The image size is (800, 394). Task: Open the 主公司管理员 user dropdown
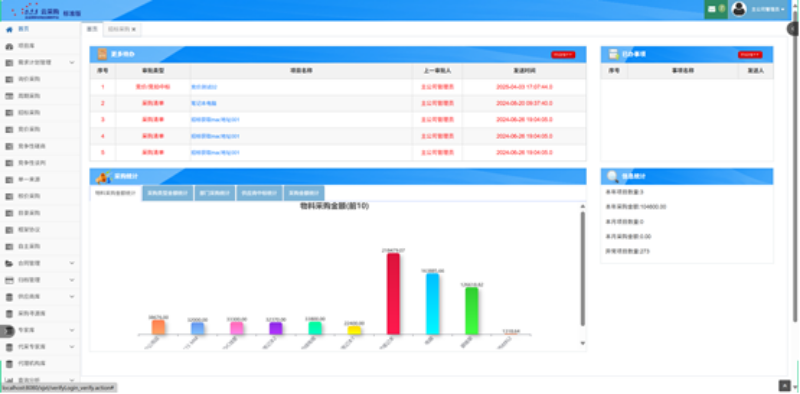[x=767, y=9]
